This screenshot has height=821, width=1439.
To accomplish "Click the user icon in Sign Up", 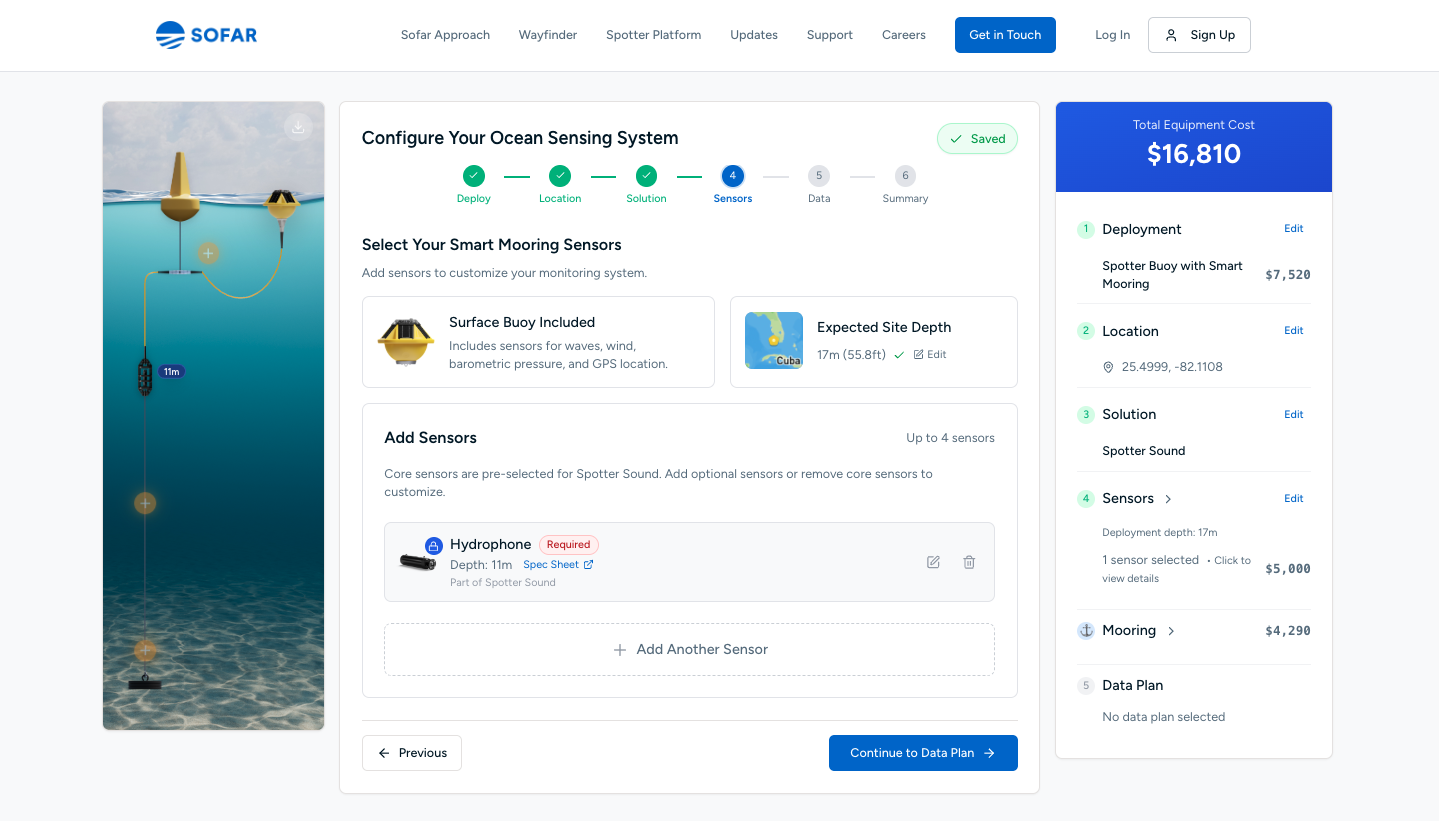I will (x=1171, y=35).
